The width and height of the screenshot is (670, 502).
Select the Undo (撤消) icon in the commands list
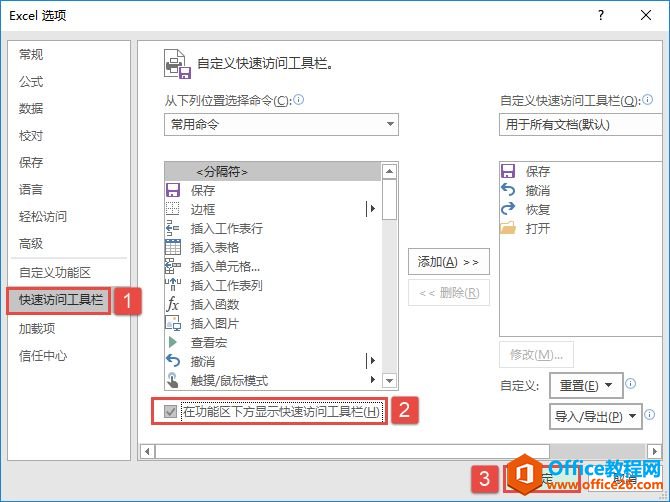[x=173, y=361]
